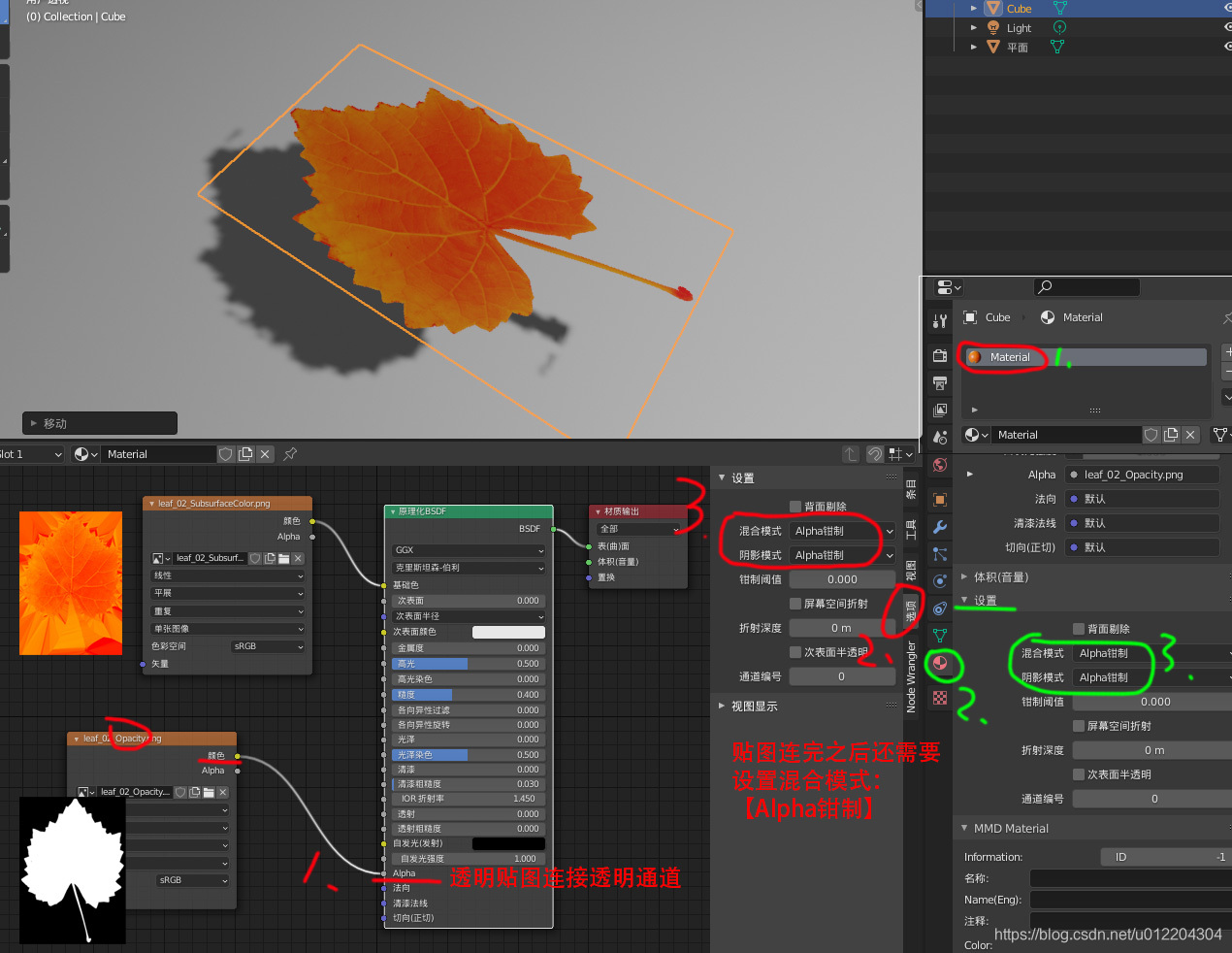The image size is (1232, 953).
Task: Switch to 工具 sidebar tab
Action: coord(911,529)
